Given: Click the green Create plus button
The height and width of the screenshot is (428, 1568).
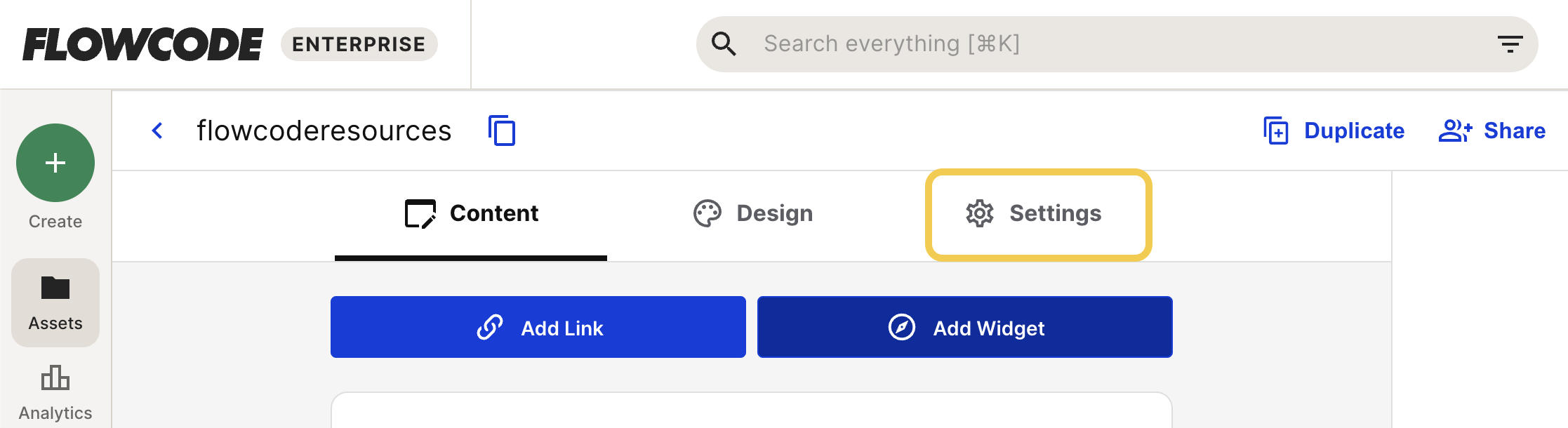Looking at the screenshot, I should 55,163.
